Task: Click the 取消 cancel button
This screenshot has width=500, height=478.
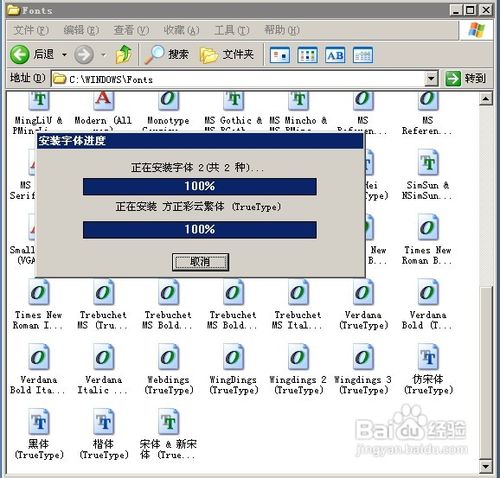Action: [200, 262]
